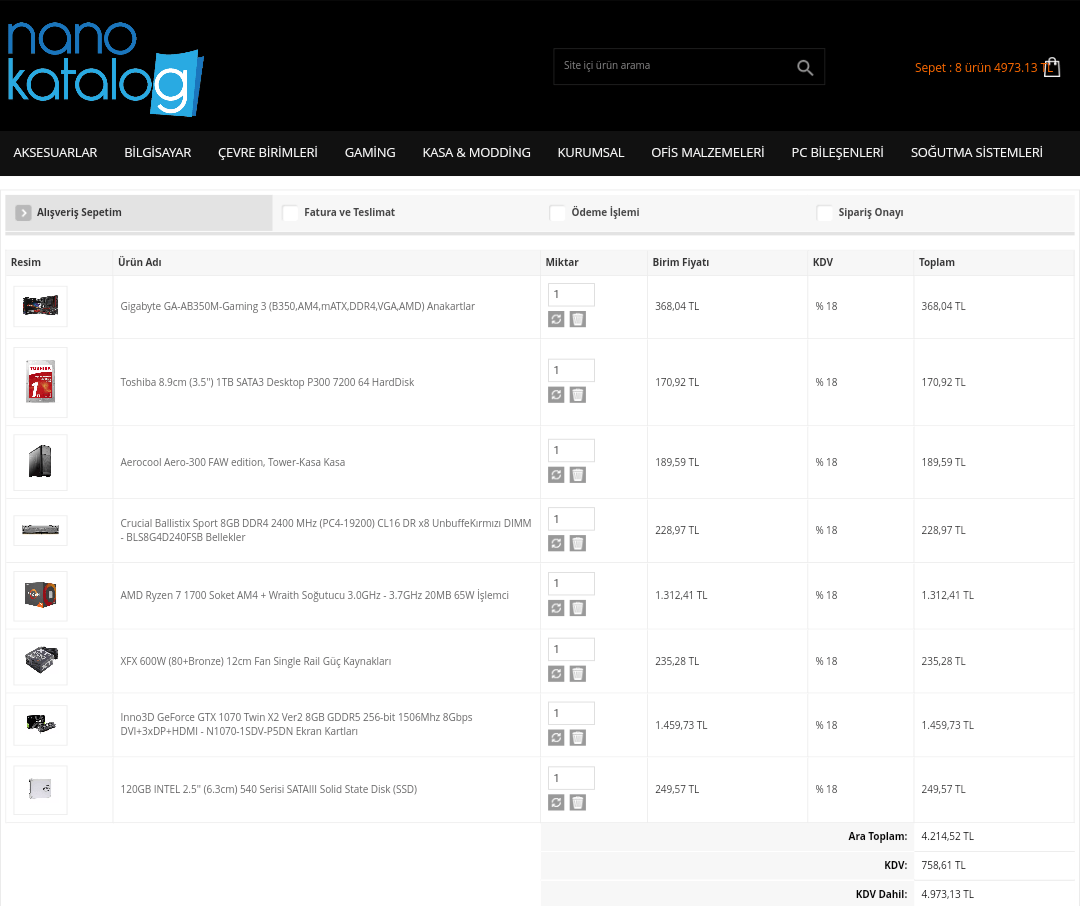This screenshot has height=906, width=1080.
Task: Open OFİS MALZEMELERİ category
Action: click(707, 153)
